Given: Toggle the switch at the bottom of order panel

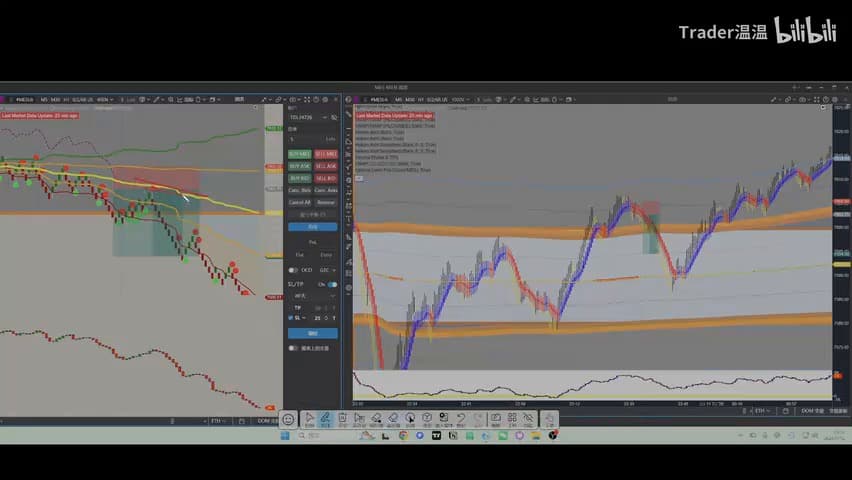Looking at the screenshot, I should tap(293, 348).
